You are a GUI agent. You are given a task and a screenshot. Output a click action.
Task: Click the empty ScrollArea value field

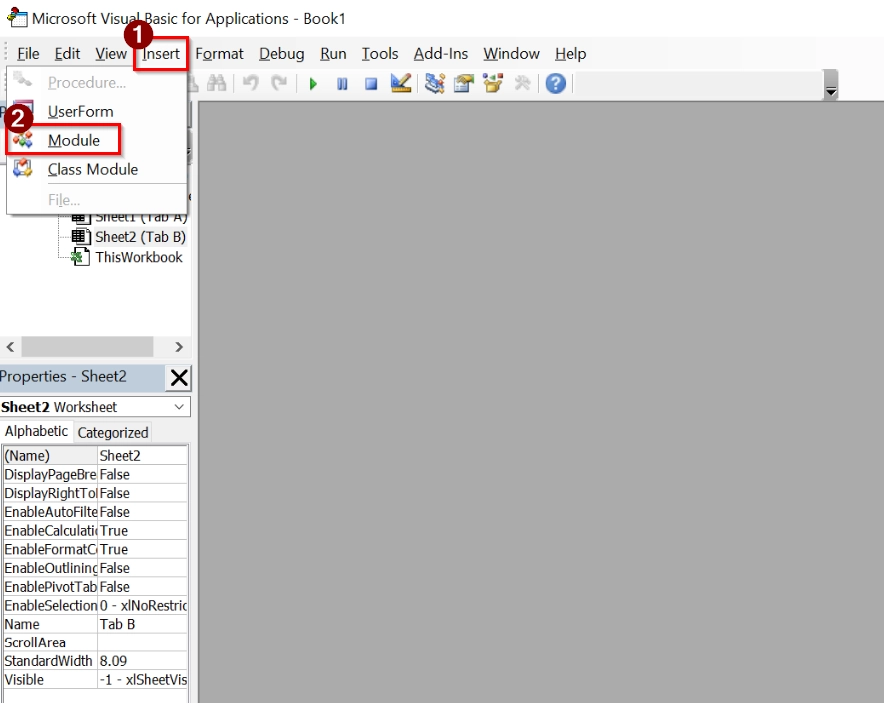click(143, 642)
